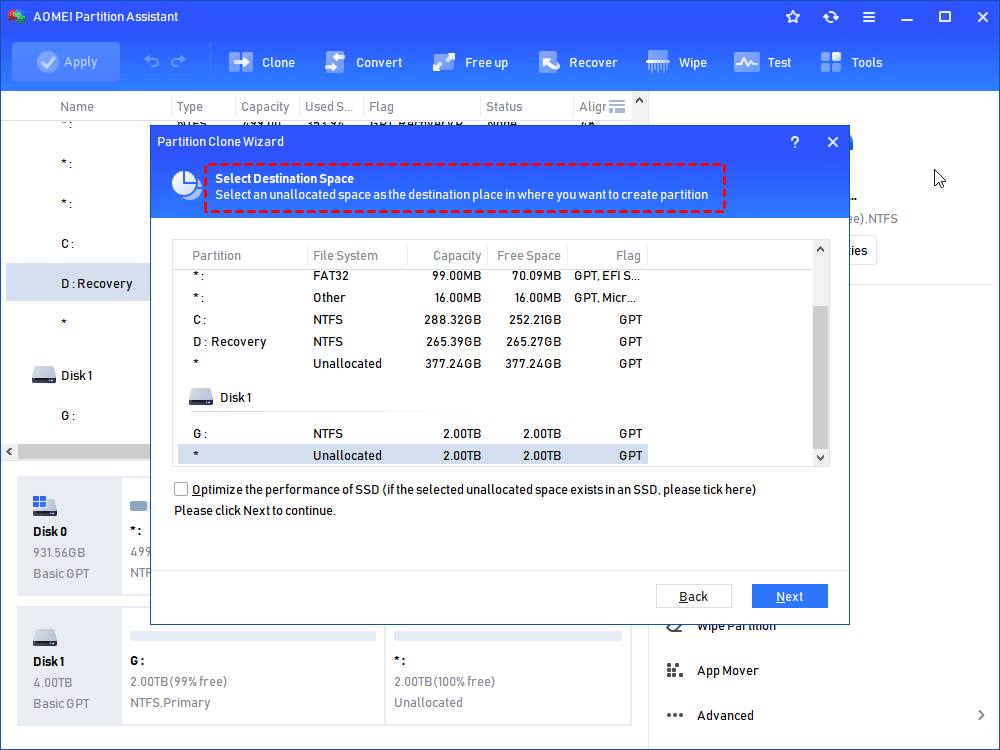Image resolution: width=1000 pixels, height=750 pixels.
Task: Click the Apply checkmark button
Action: (66, 62)
